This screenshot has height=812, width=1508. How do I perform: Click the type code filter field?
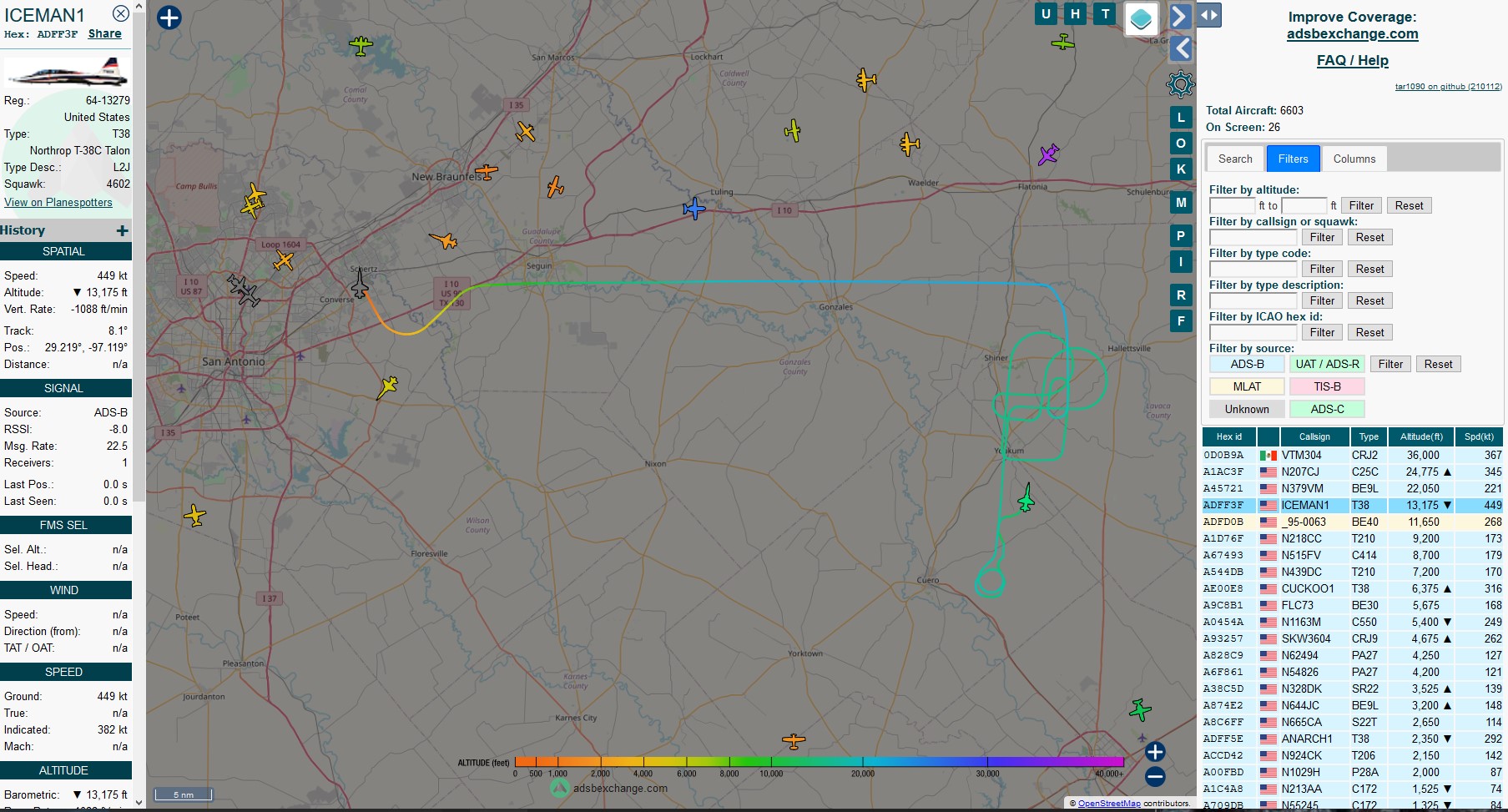tap(1253, 269)
